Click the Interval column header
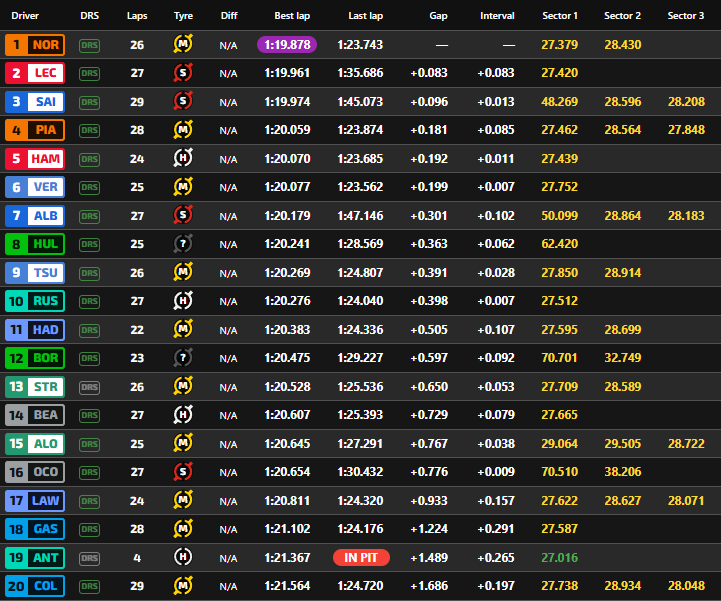The image size is (721, 601). point(497,16)
